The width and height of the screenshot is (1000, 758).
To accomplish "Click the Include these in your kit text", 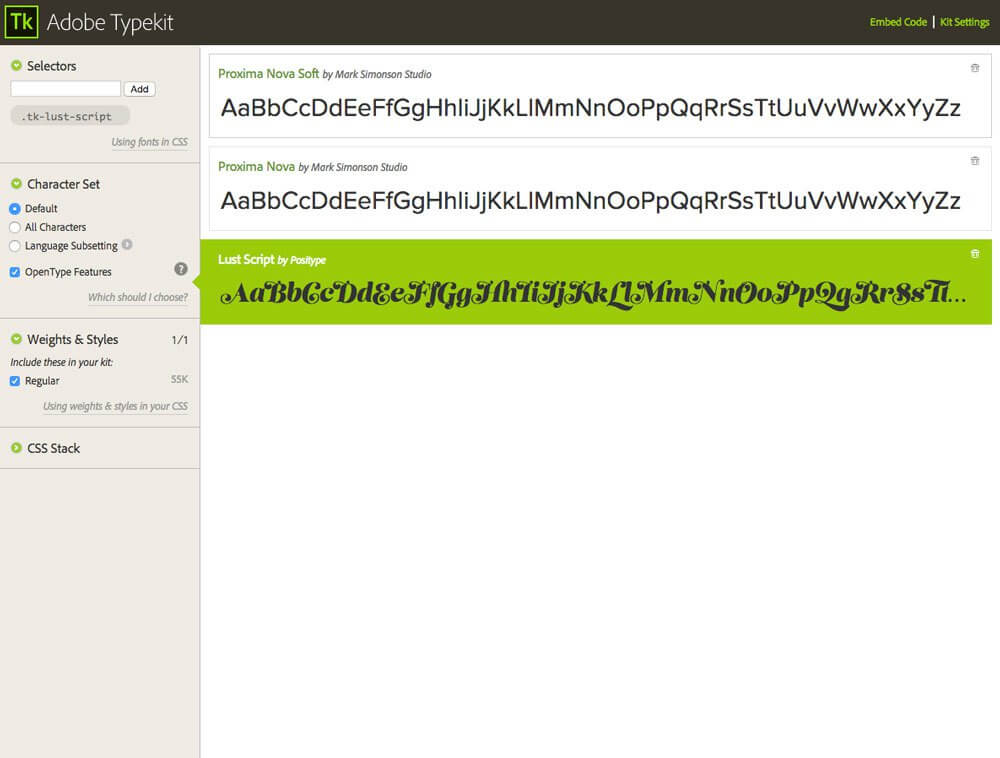I will coord(61,362).
